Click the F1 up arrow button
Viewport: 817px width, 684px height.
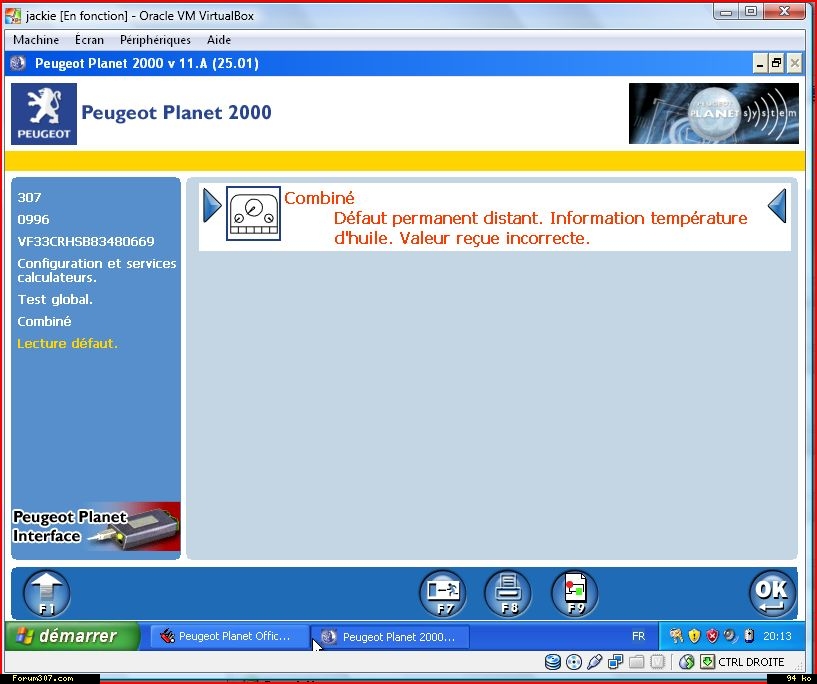tap(47, 593)
